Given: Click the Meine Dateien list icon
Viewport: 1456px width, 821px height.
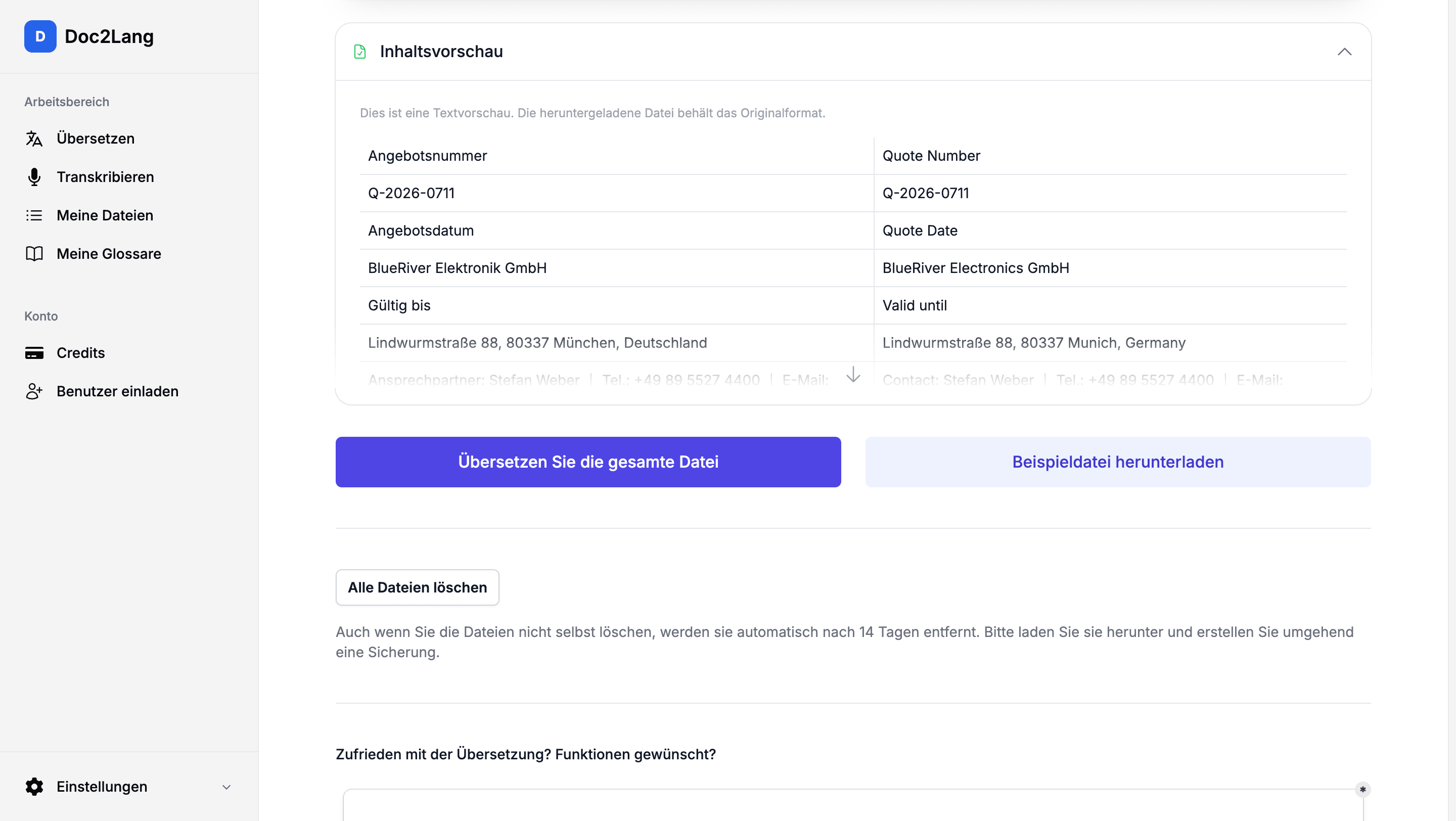Looking at the screenshot, I should 34,215.
